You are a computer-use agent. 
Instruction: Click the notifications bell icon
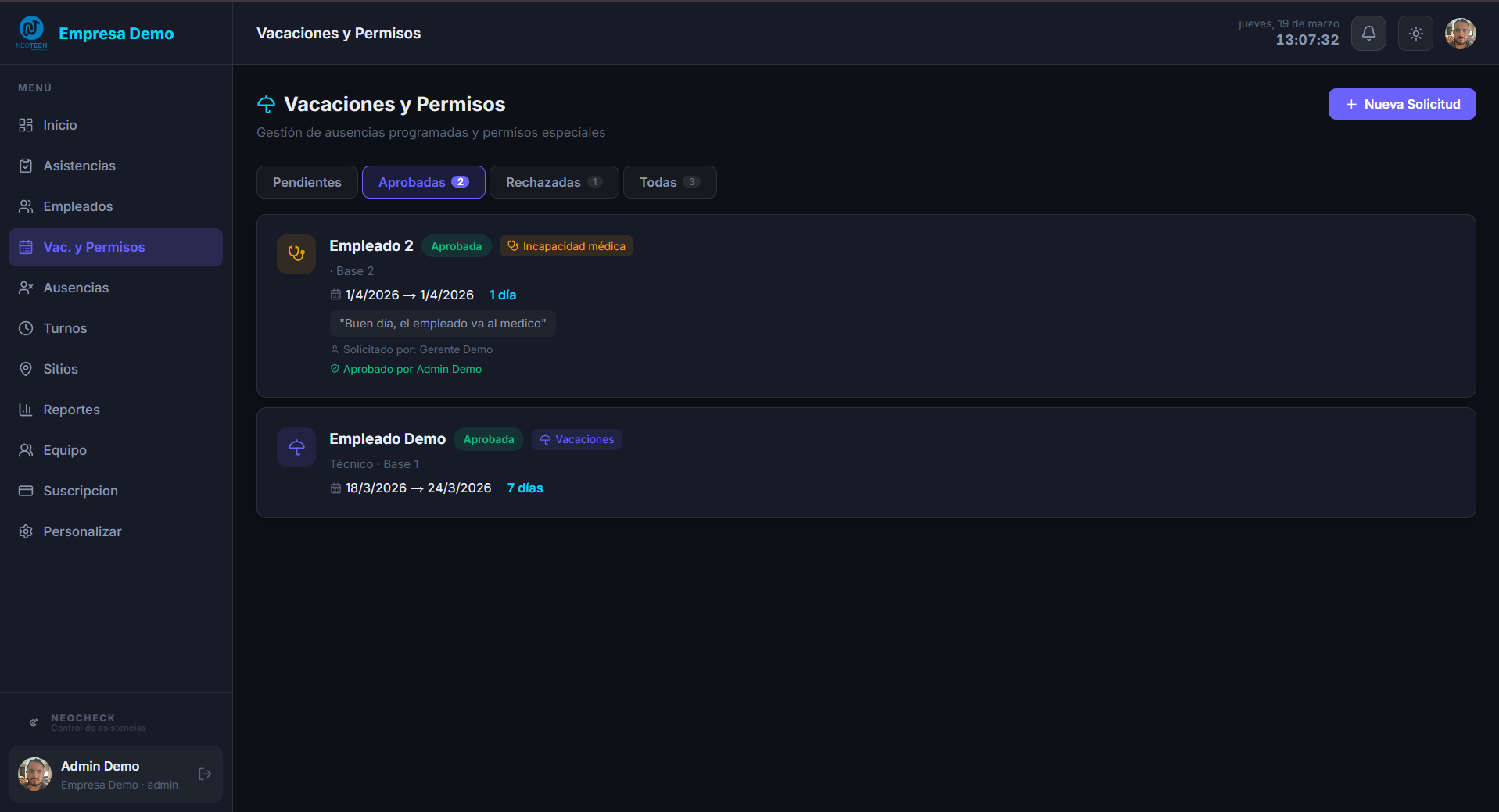[1368, 34]
